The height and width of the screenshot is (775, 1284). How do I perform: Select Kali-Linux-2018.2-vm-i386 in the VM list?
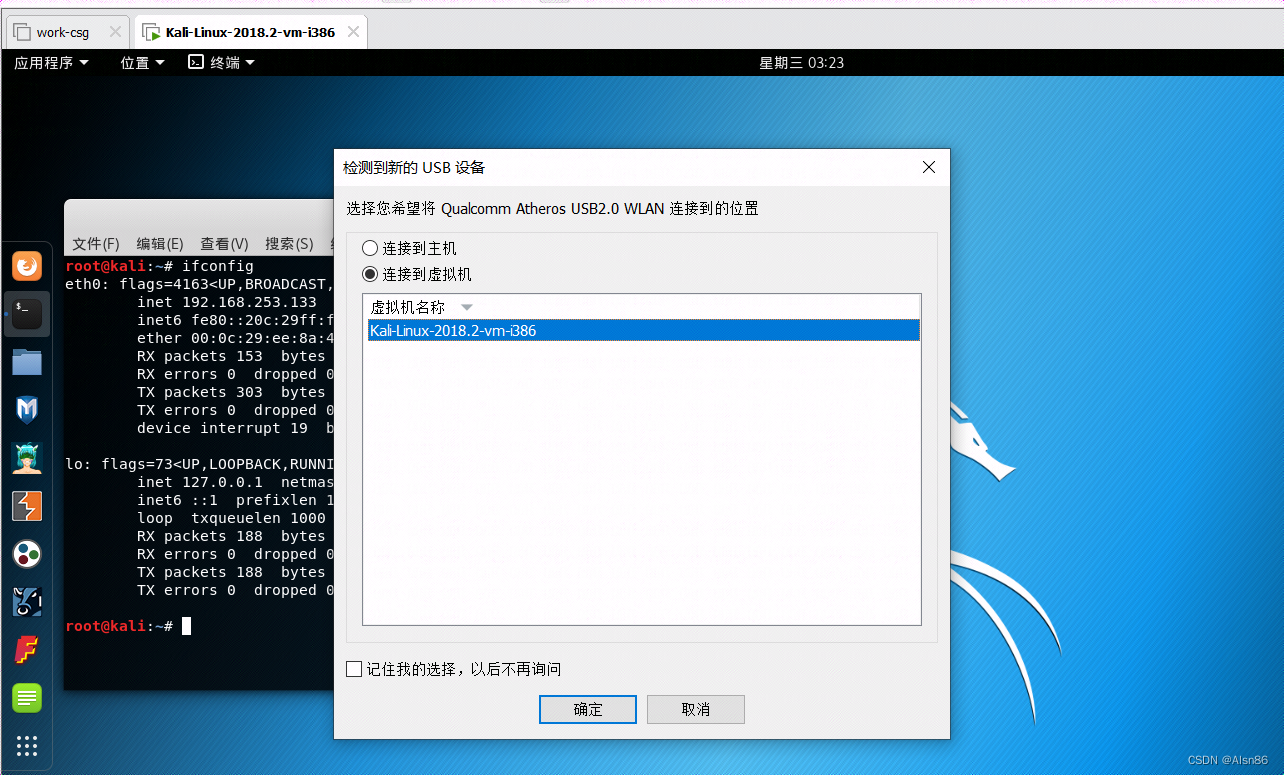click(x=643, y=330)
